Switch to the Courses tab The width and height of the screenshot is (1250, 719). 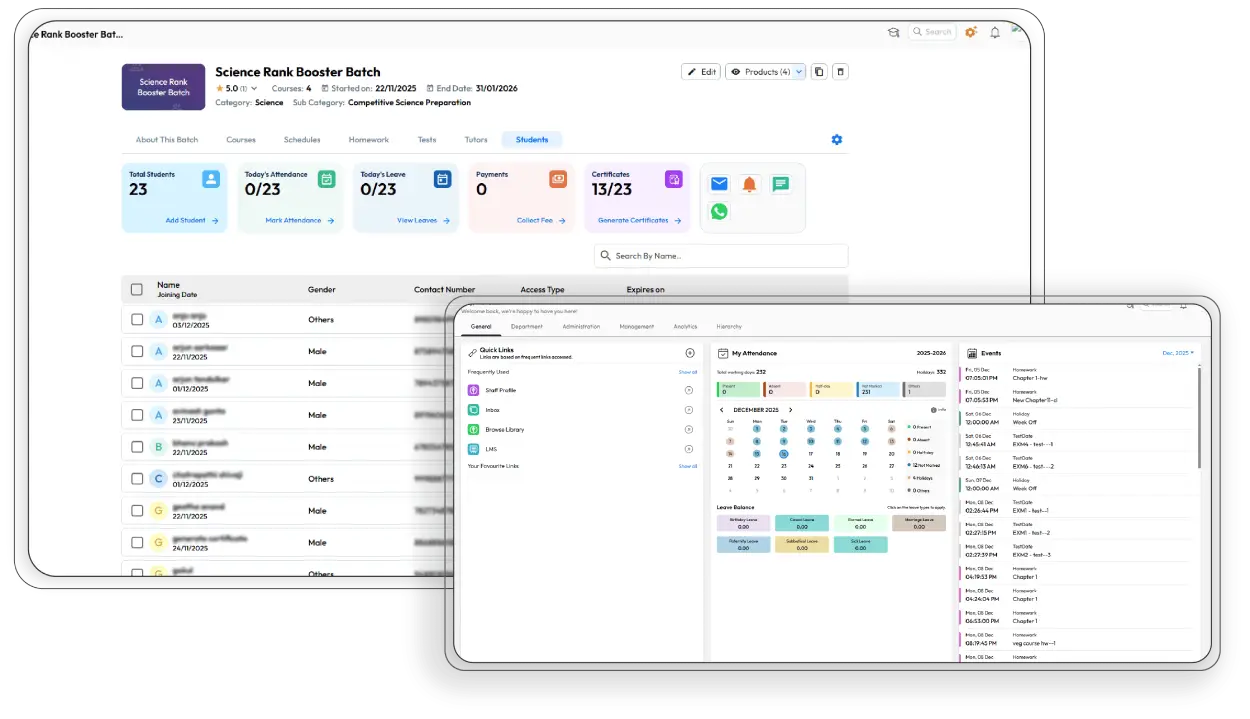point(241,139)
